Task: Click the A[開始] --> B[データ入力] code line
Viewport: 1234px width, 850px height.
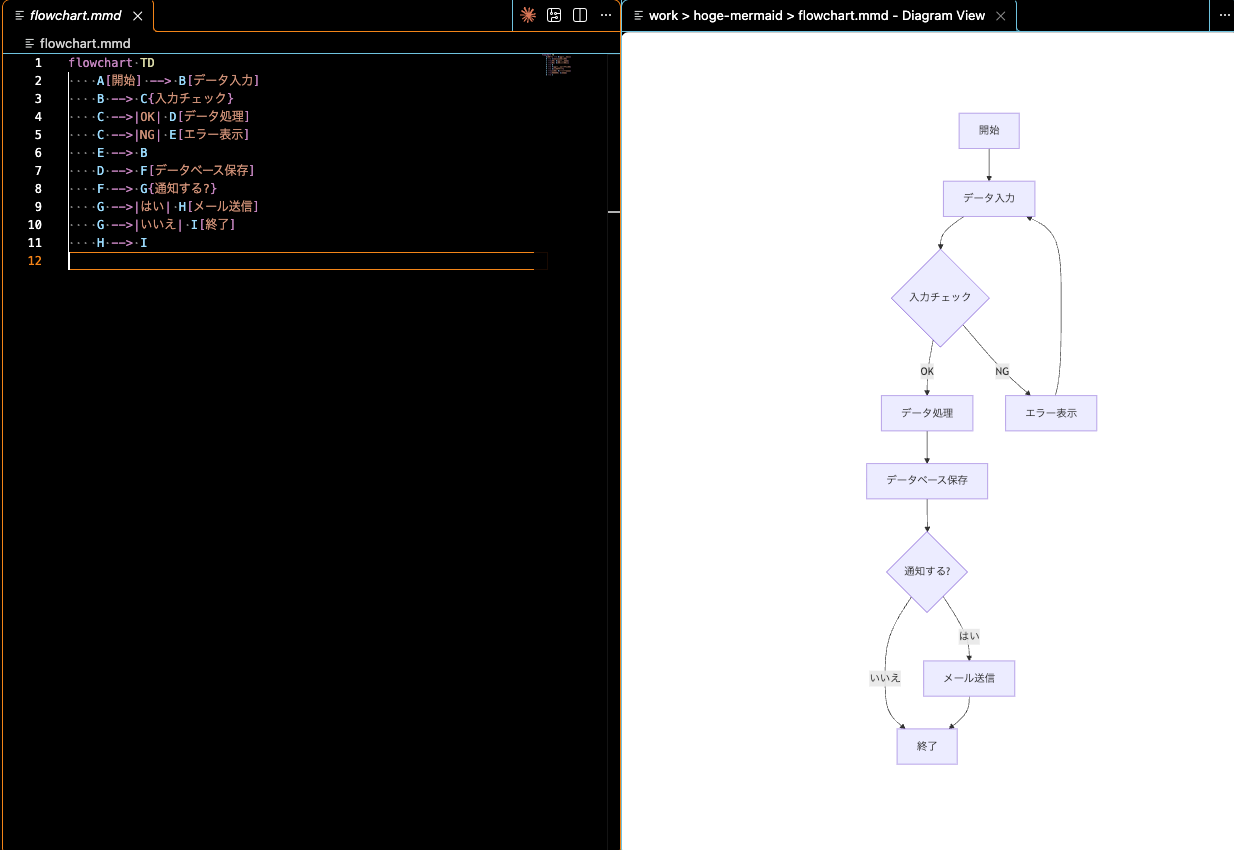Action: (178, 80)
